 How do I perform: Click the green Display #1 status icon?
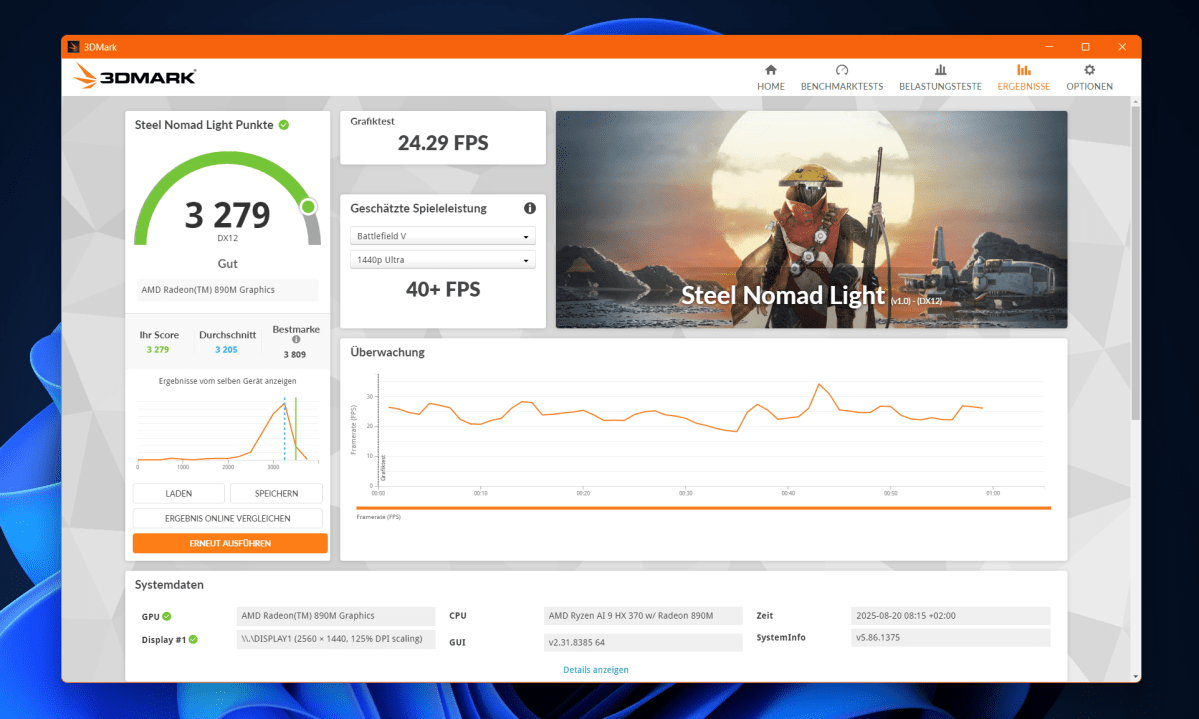pos(193,639)
